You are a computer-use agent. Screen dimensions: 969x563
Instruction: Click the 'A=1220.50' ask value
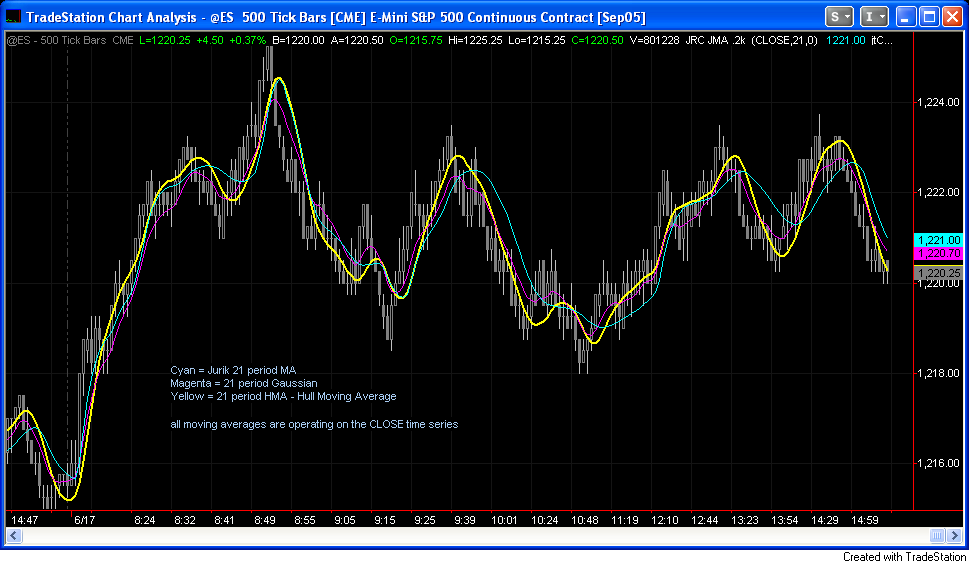pos(357,40)
